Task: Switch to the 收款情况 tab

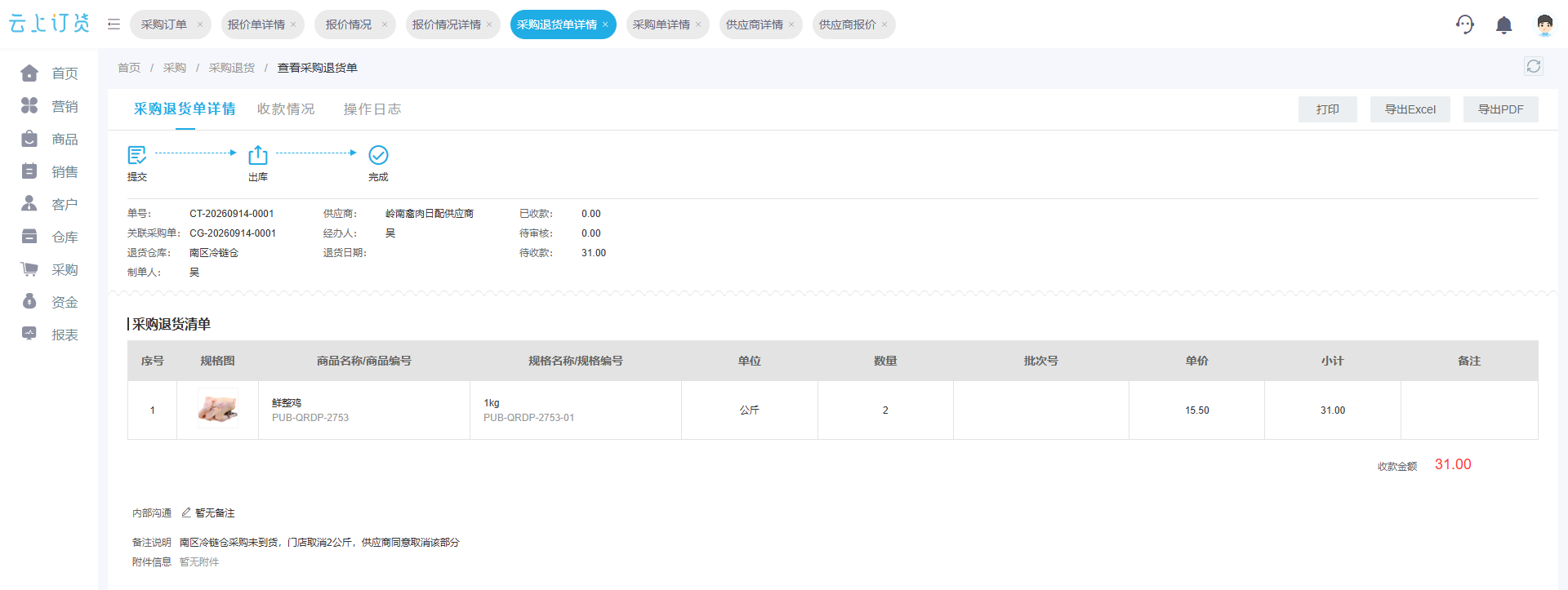Action: coord(286,109)
